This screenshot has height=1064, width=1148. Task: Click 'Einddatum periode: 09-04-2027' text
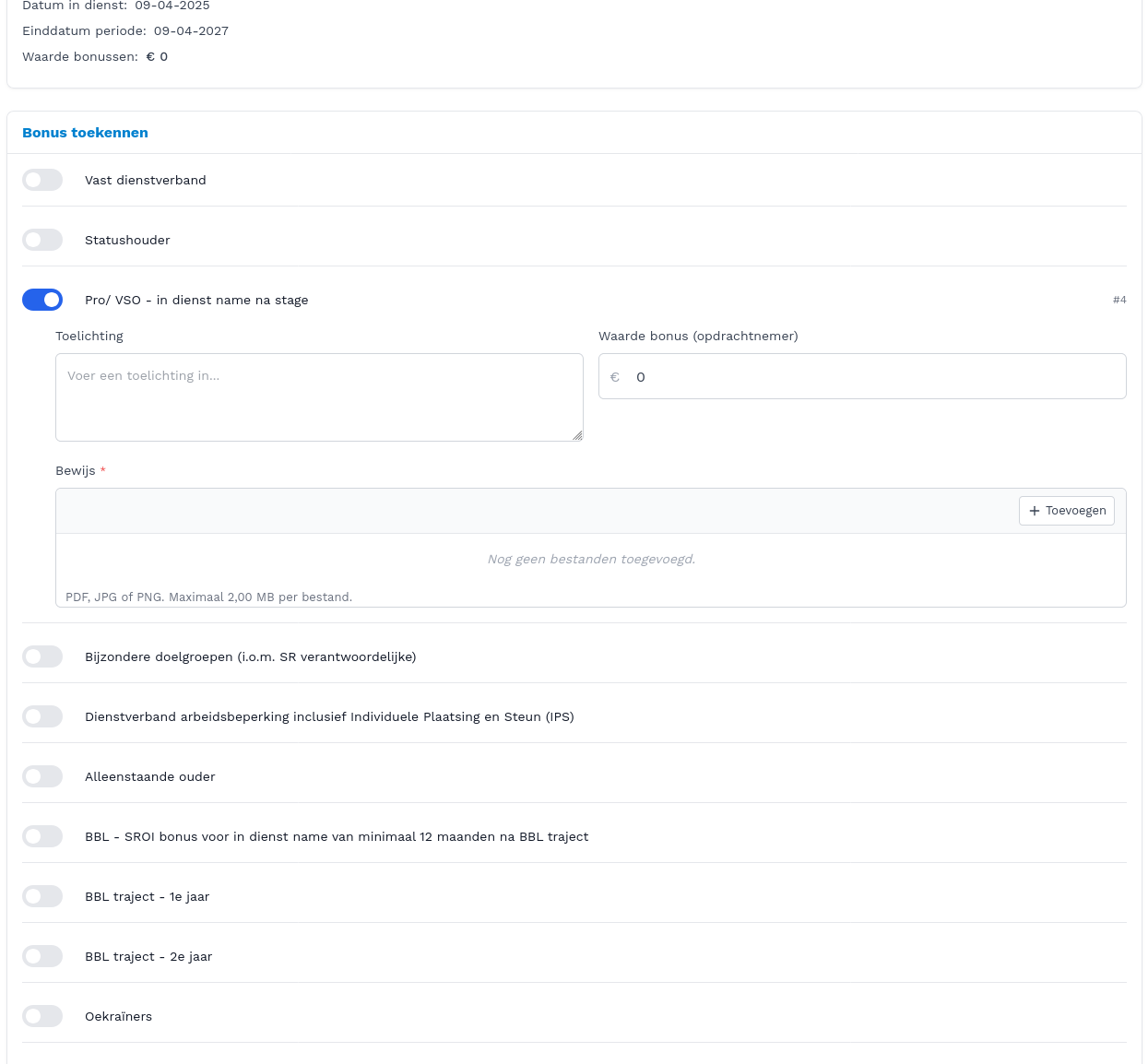[125, 30]
